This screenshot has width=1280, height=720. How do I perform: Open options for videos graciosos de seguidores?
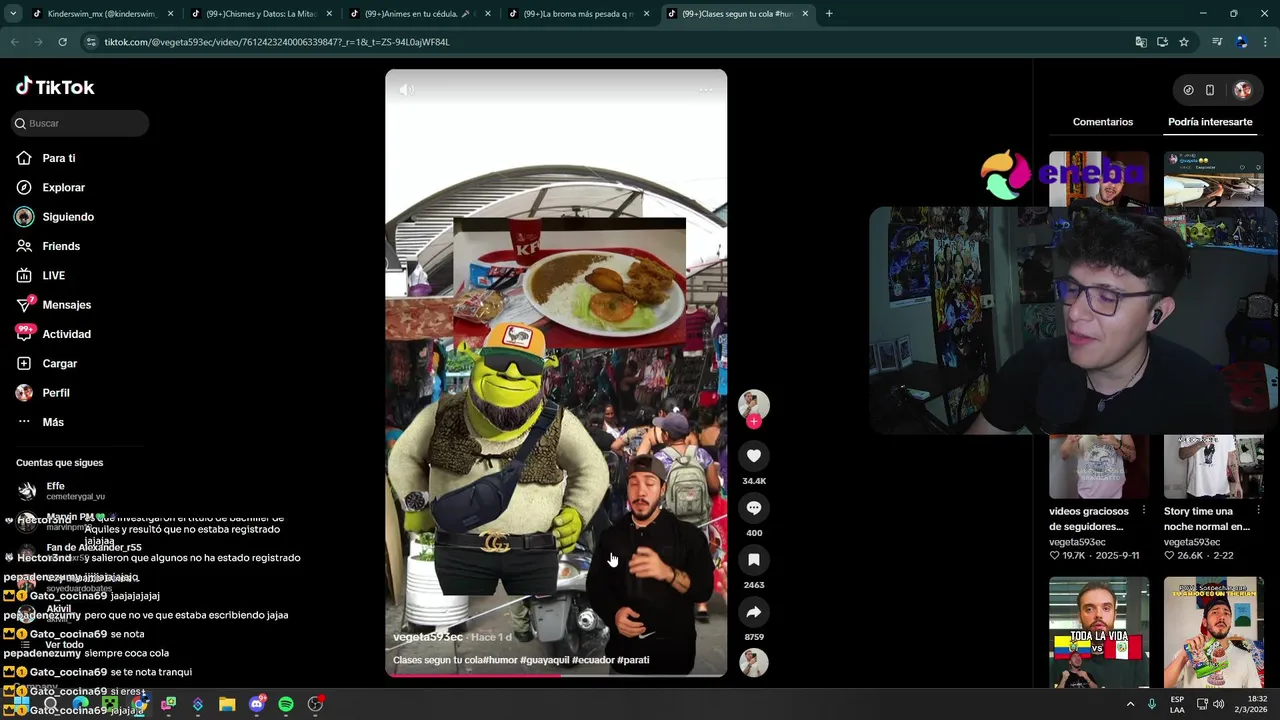click(1143, 511)
